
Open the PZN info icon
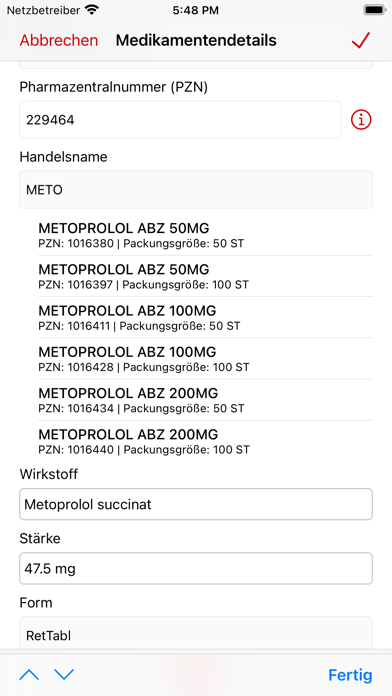tap(361, 120)
